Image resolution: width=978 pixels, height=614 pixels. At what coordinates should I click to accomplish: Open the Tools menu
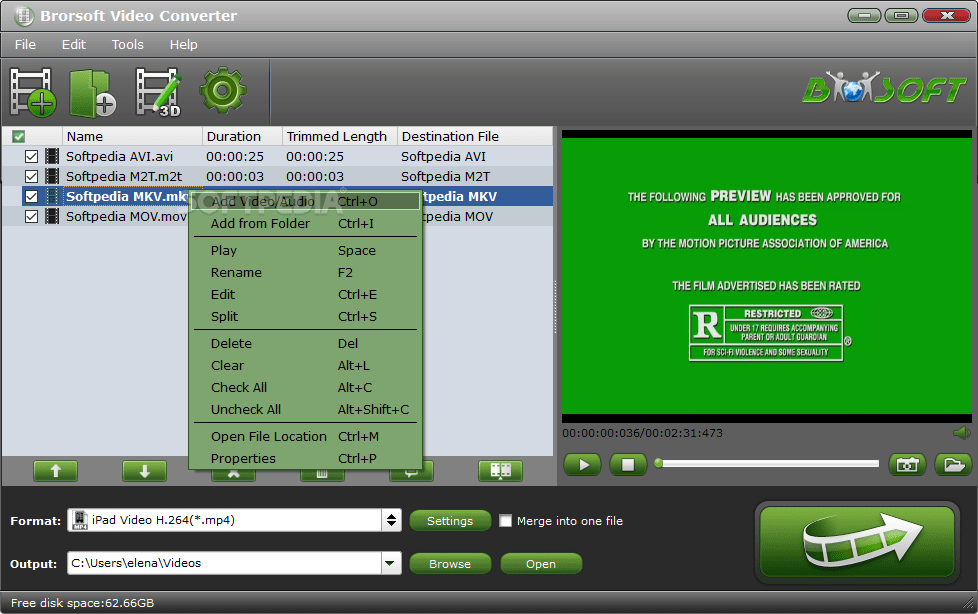click(x=127, y=44)
